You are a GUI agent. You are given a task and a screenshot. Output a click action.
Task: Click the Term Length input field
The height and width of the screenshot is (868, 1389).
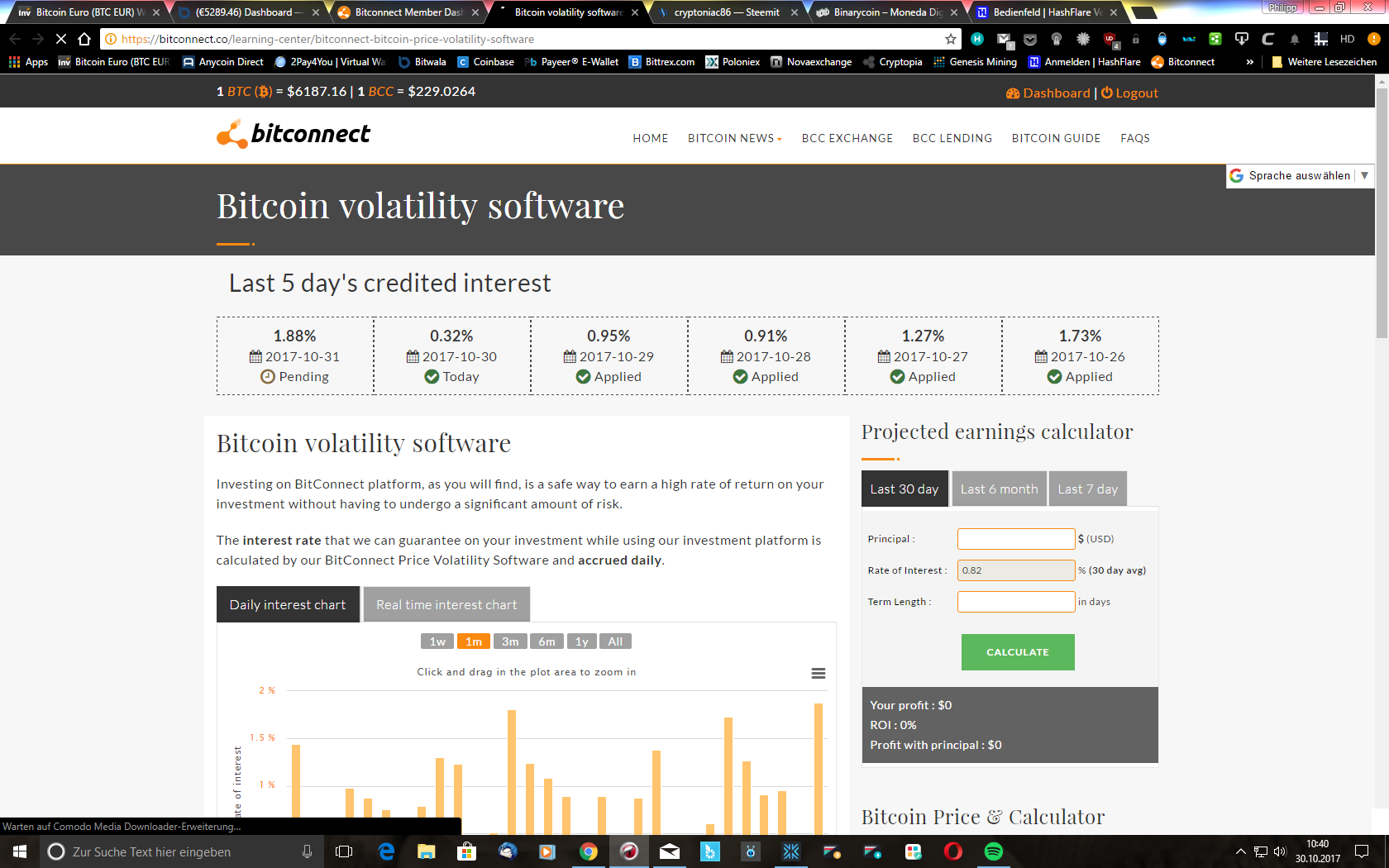[1016, 602]
